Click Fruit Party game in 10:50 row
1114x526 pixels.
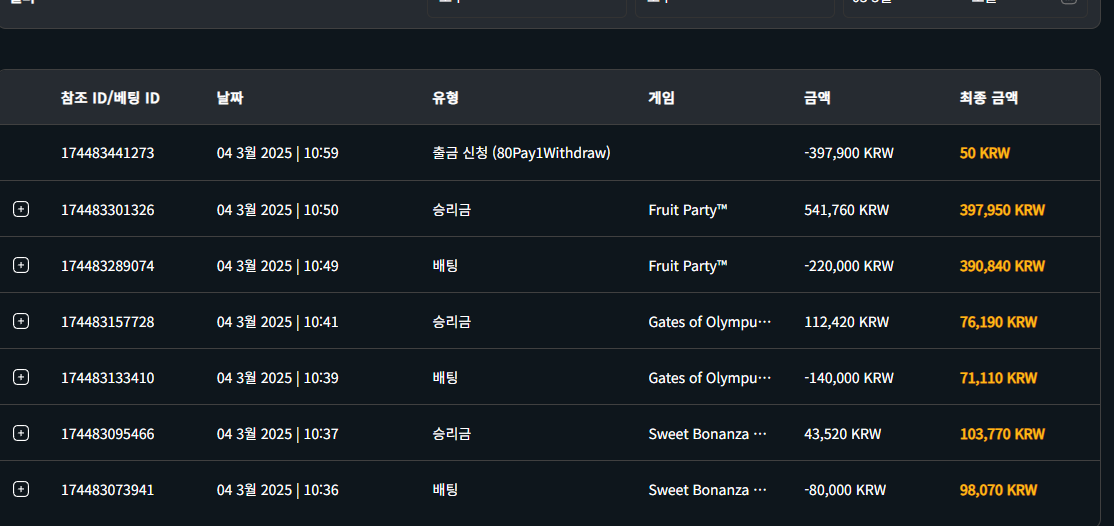(687, 210)
